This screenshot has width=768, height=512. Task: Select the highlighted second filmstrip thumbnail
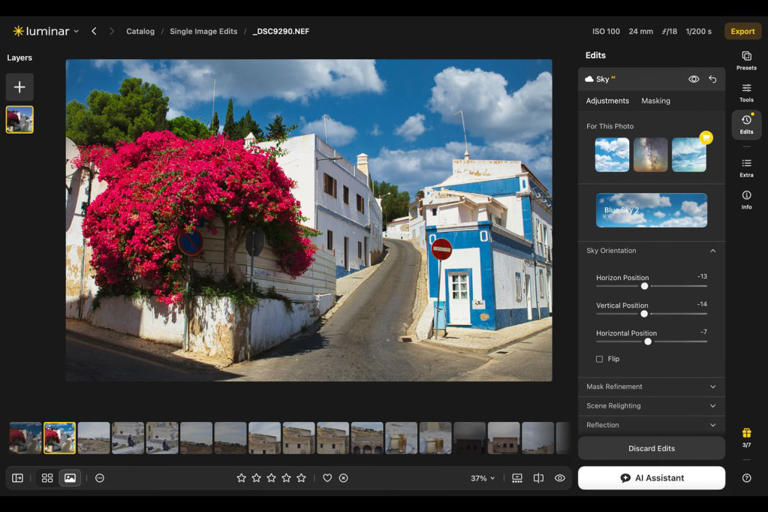[60, 438]
